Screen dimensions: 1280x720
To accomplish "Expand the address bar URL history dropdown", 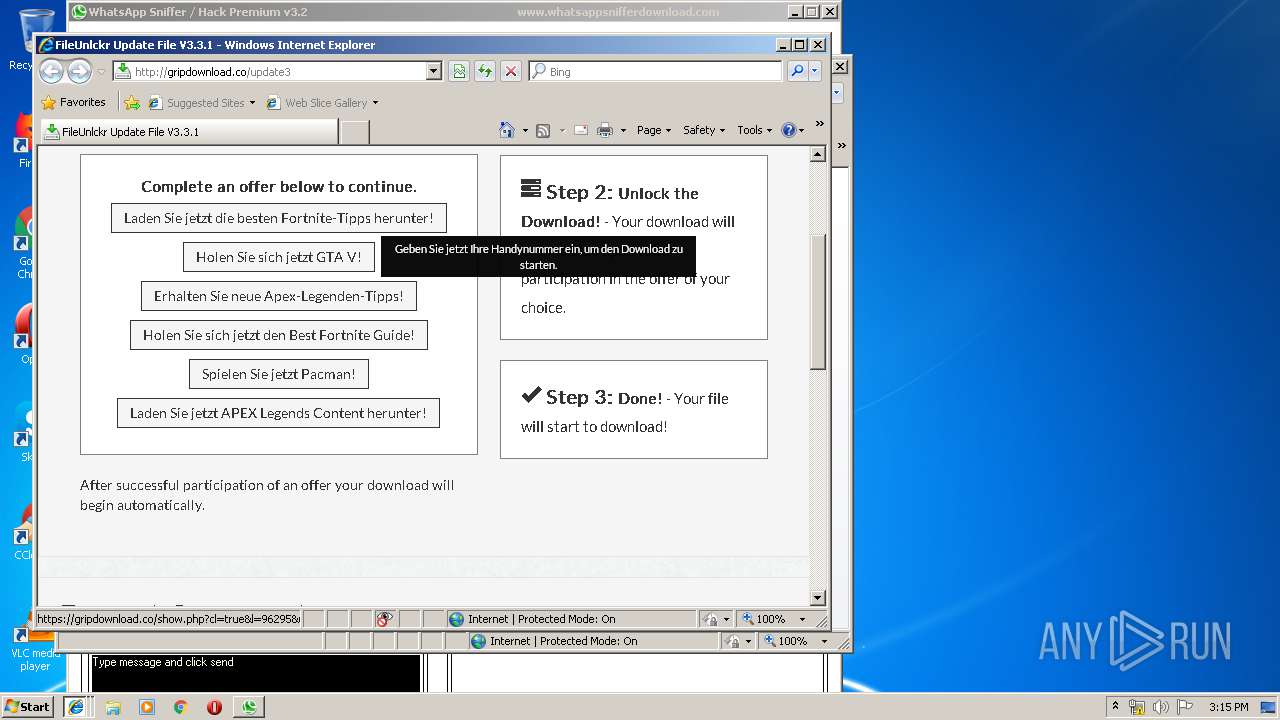I will coord(433,71).
